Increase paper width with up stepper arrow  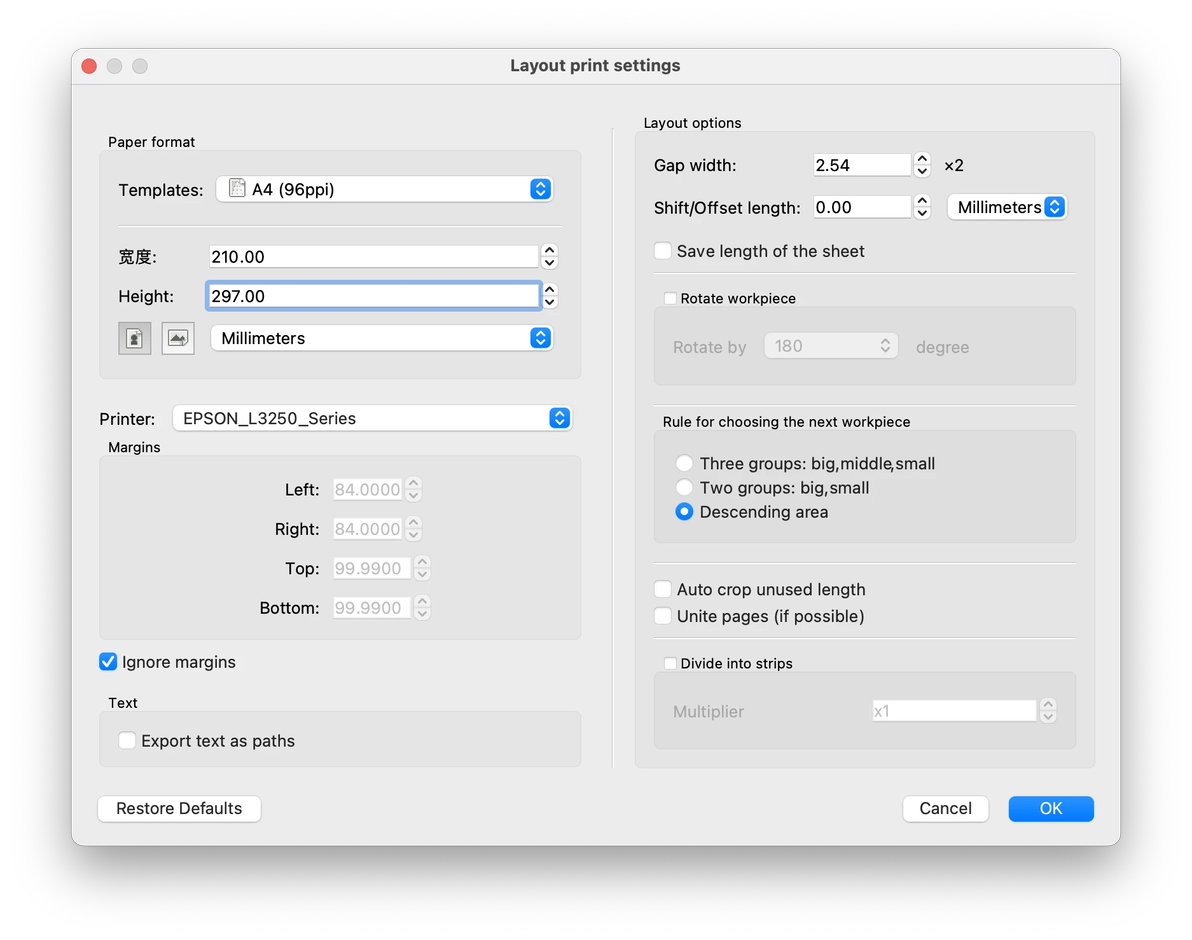(x=549, y=251)
